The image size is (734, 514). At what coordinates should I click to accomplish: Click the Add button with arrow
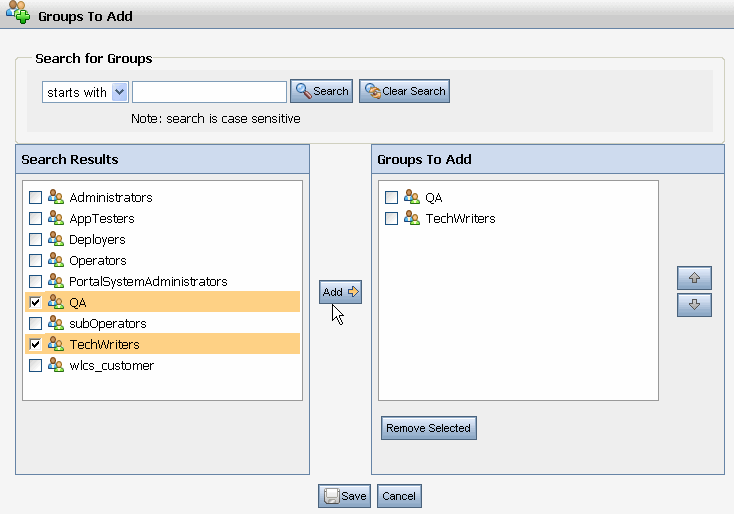pos(341,292)
